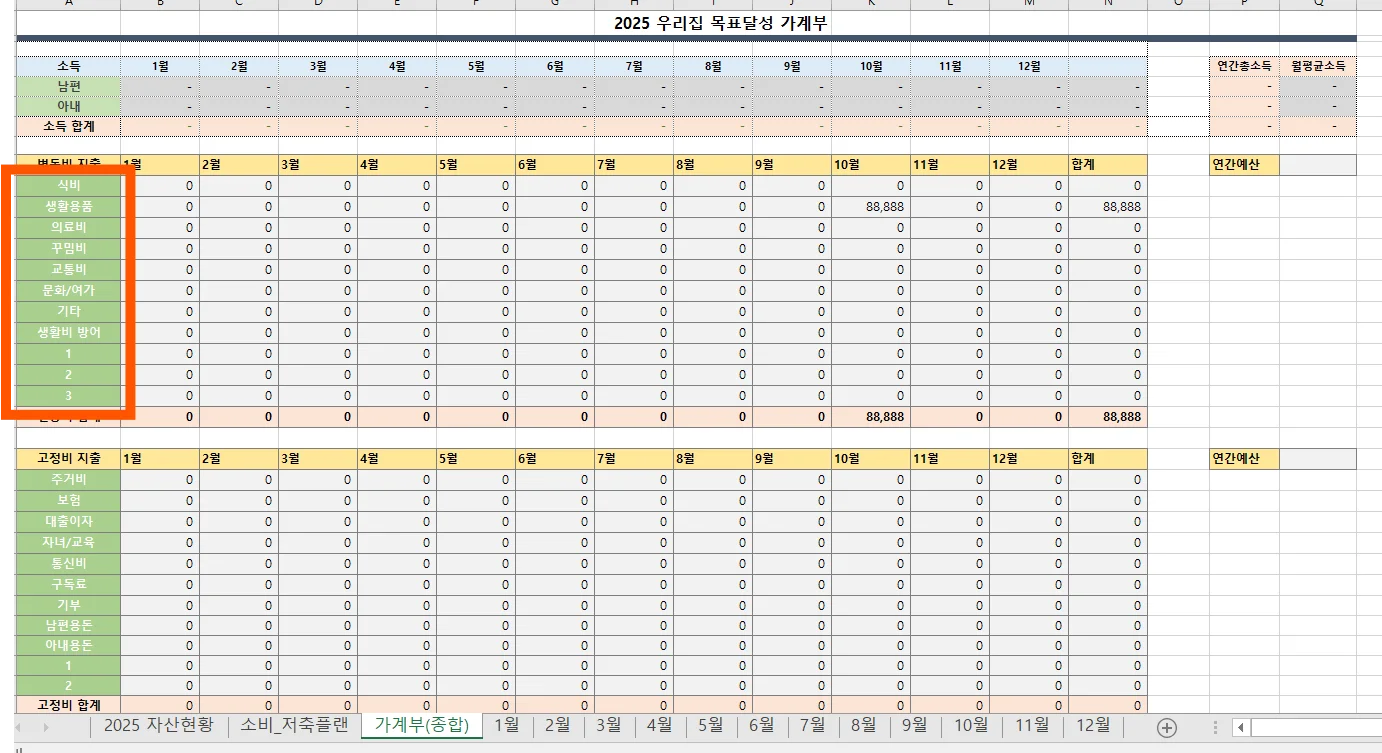
Task: Select the 자녀/교육 category cell
Action: (x=68, y=542)
